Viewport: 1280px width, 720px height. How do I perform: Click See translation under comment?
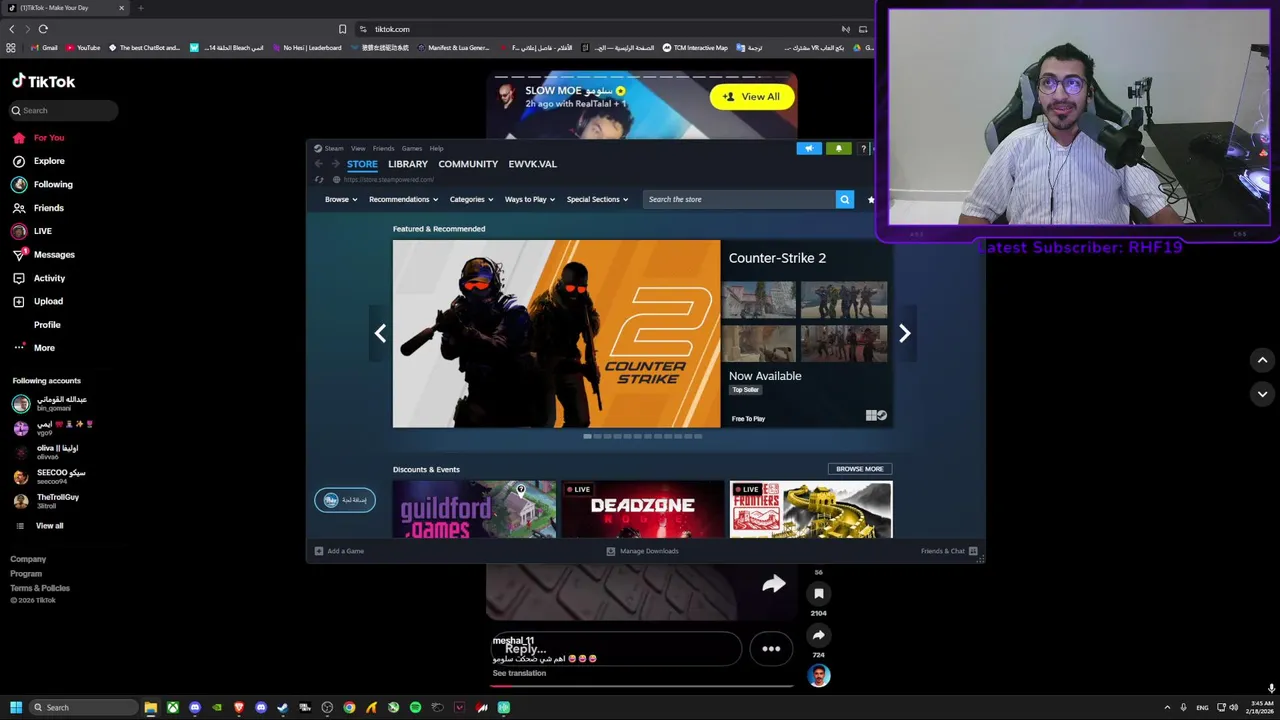pyautogui.click(x=519, y=673)
